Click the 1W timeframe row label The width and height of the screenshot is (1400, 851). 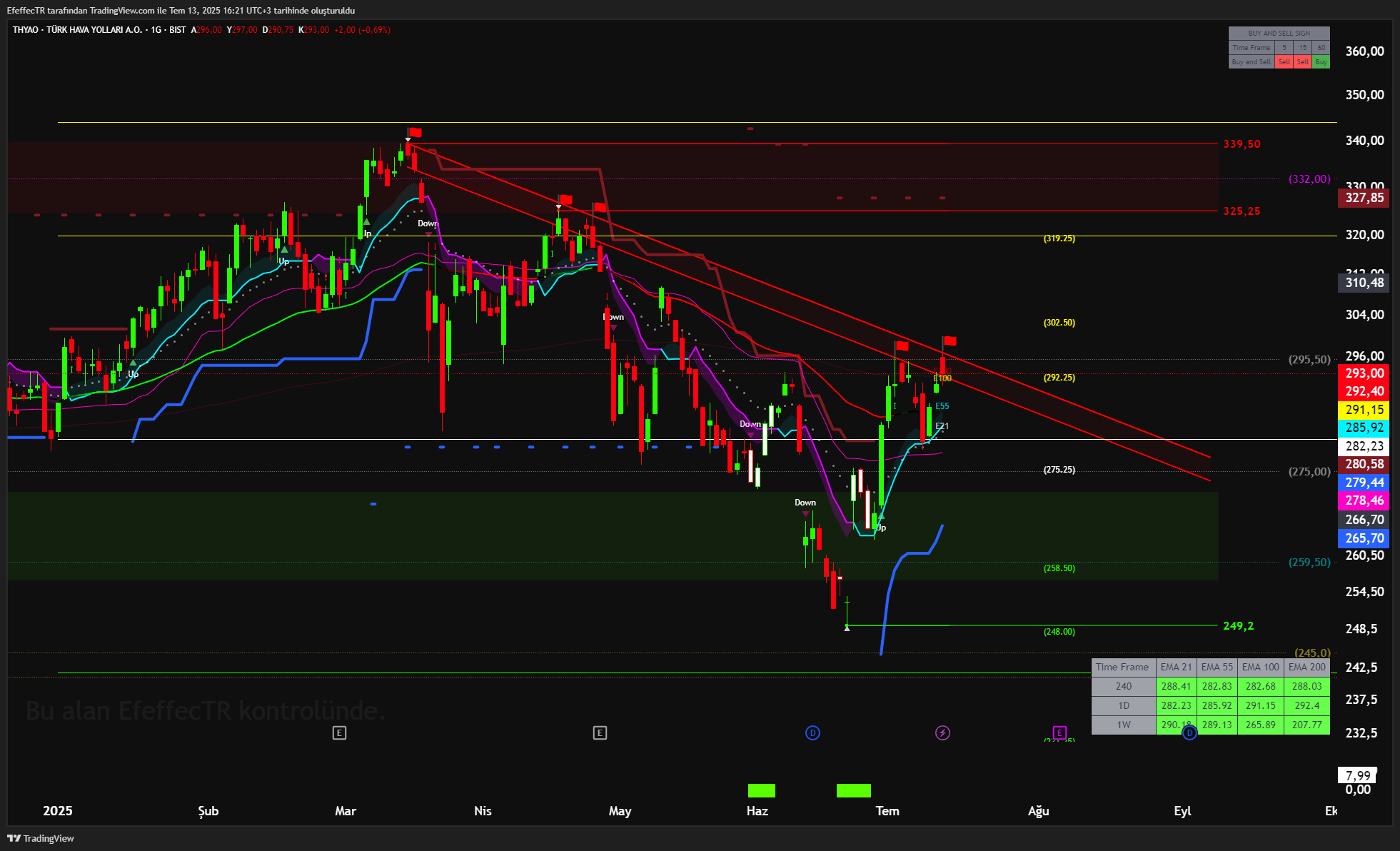click(1124, 725)
